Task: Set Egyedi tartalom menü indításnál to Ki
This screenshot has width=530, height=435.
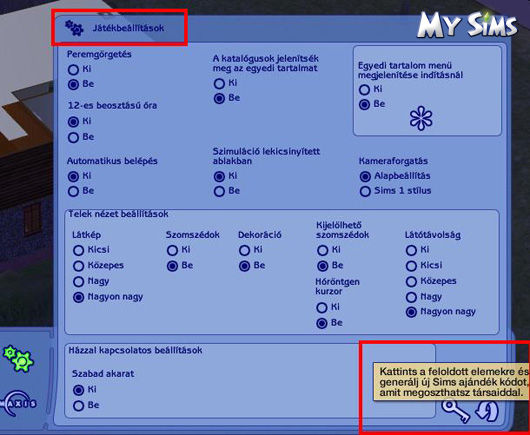Action: 364,90
